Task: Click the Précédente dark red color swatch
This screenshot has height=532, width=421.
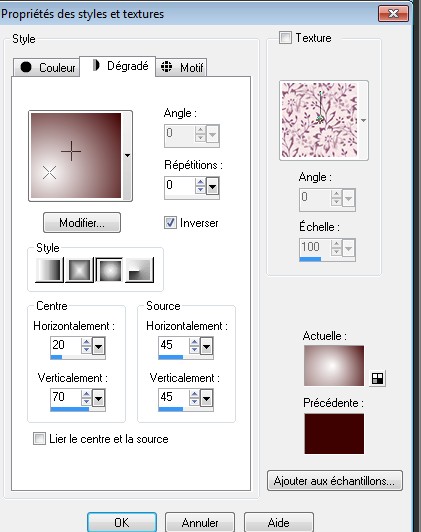Action: click(334, 434)
